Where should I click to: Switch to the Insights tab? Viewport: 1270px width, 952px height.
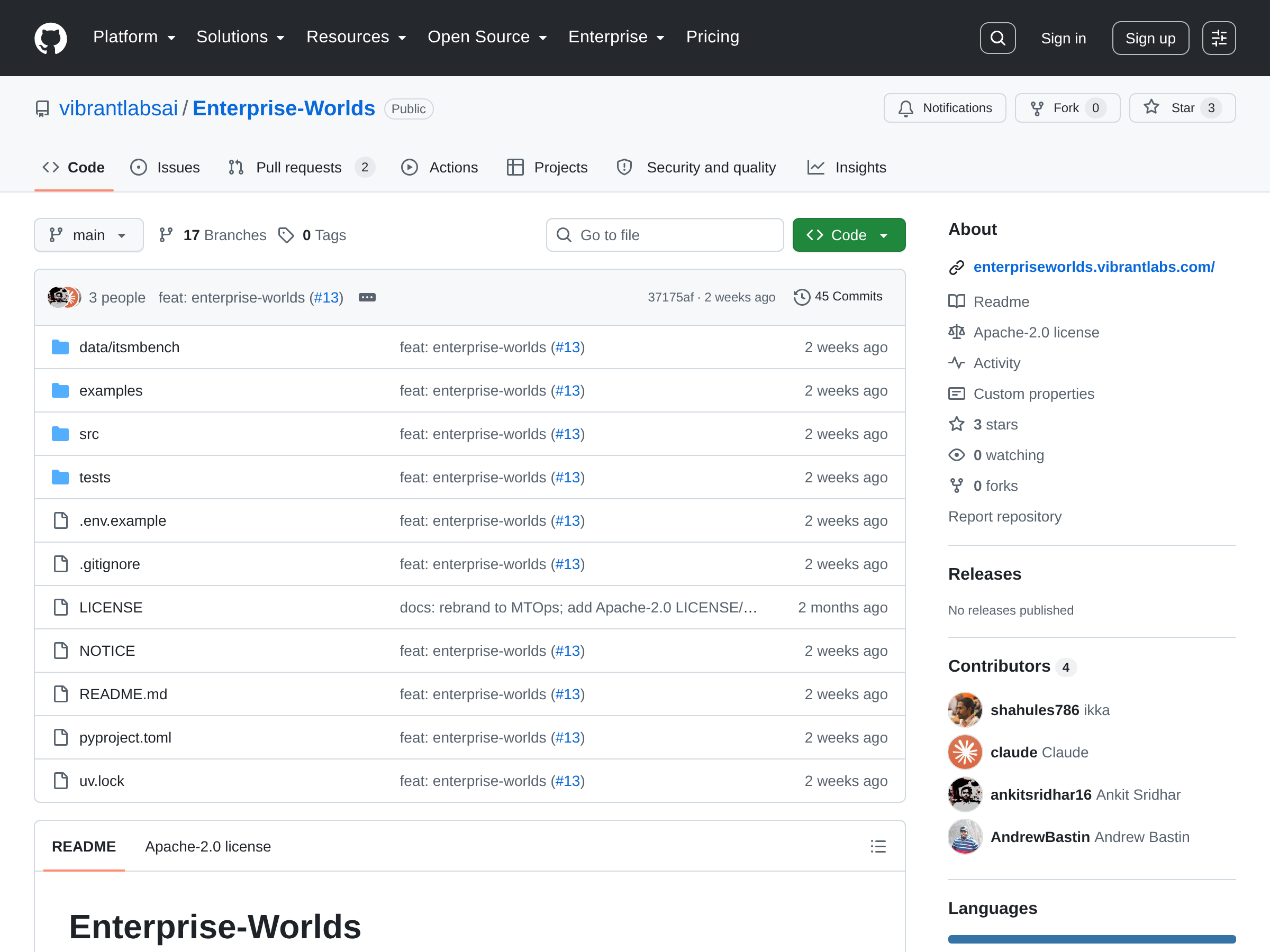pyautogui.click(x=847, y=168)
